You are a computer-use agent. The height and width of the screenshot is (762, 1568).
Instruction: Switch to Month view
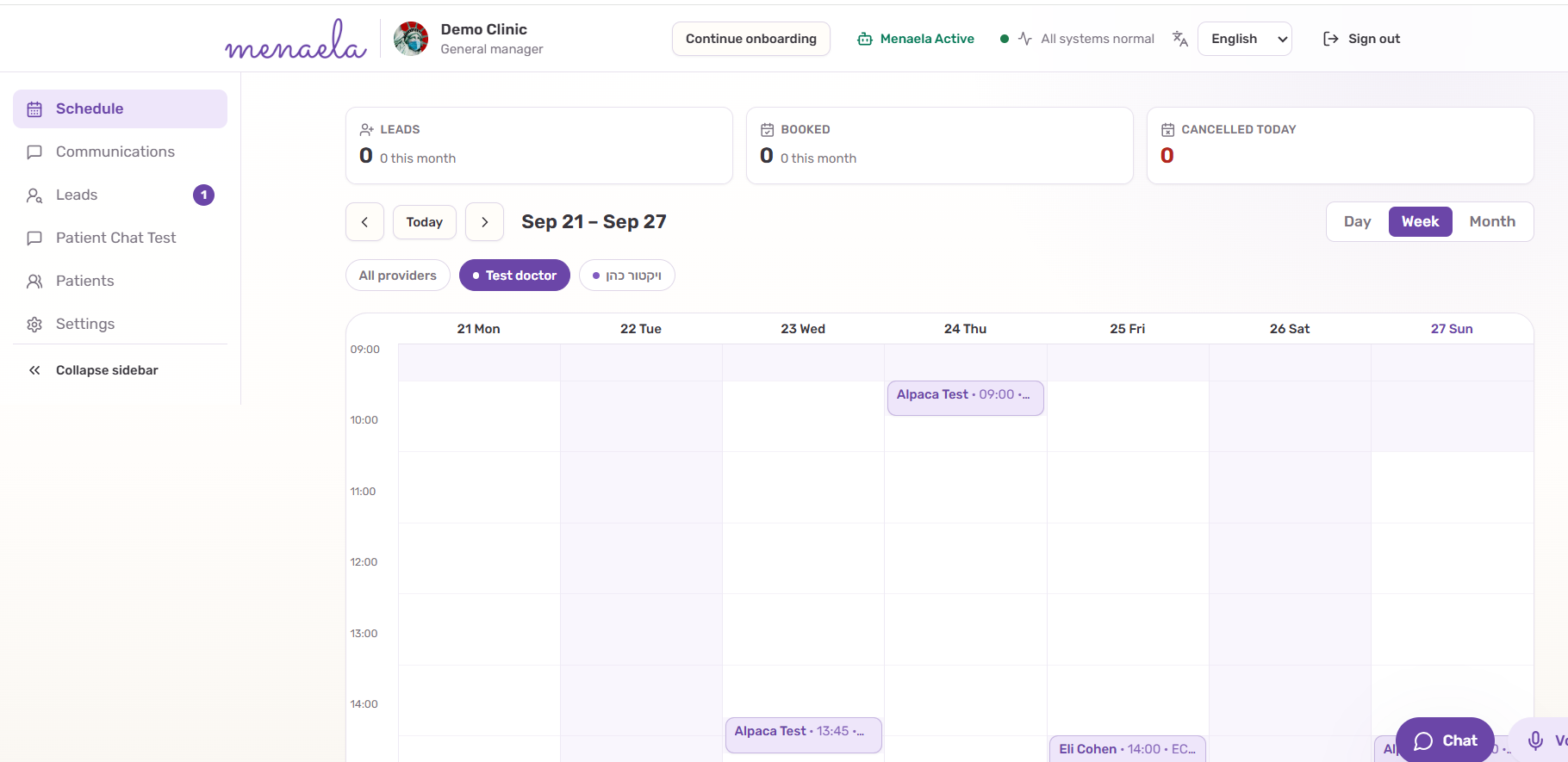tap(1492, 222)
